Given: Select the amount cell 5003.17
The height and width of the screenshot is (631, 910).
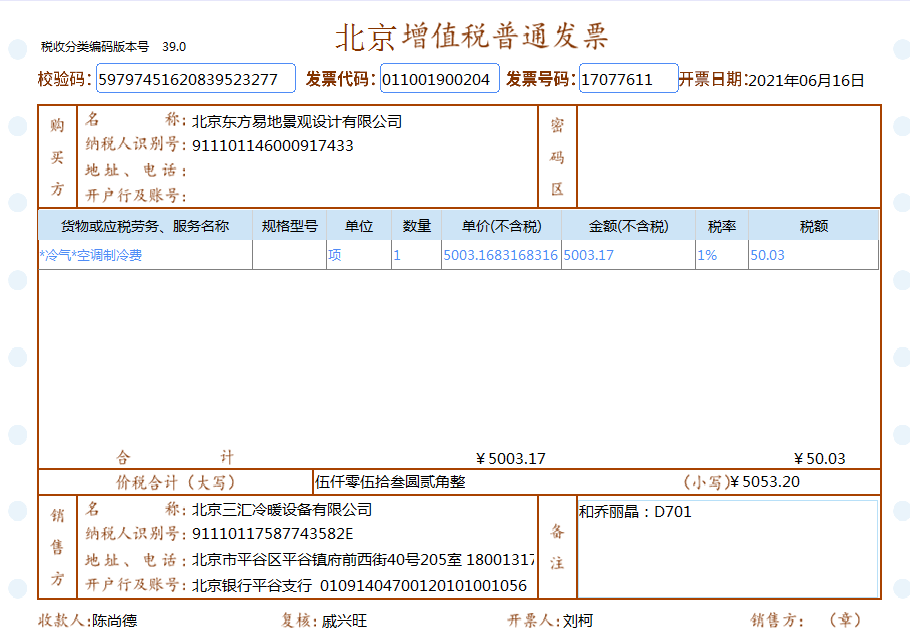Looking at the screenshot, I should coord(629,255).
